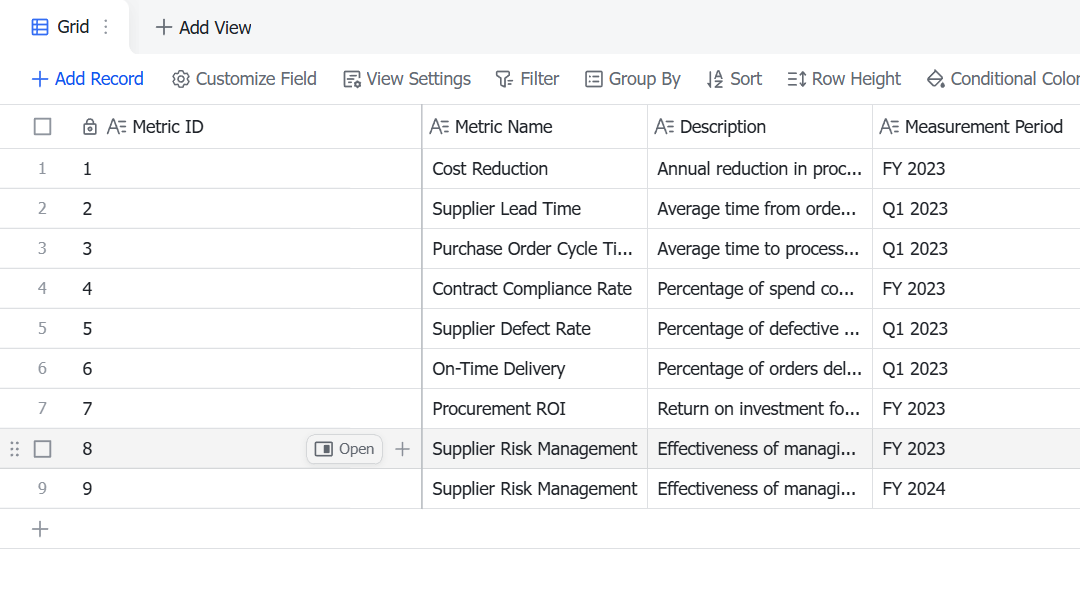This screenshot has height=600, width=1080.
Task: Click Add Record button
Action: 87,79
